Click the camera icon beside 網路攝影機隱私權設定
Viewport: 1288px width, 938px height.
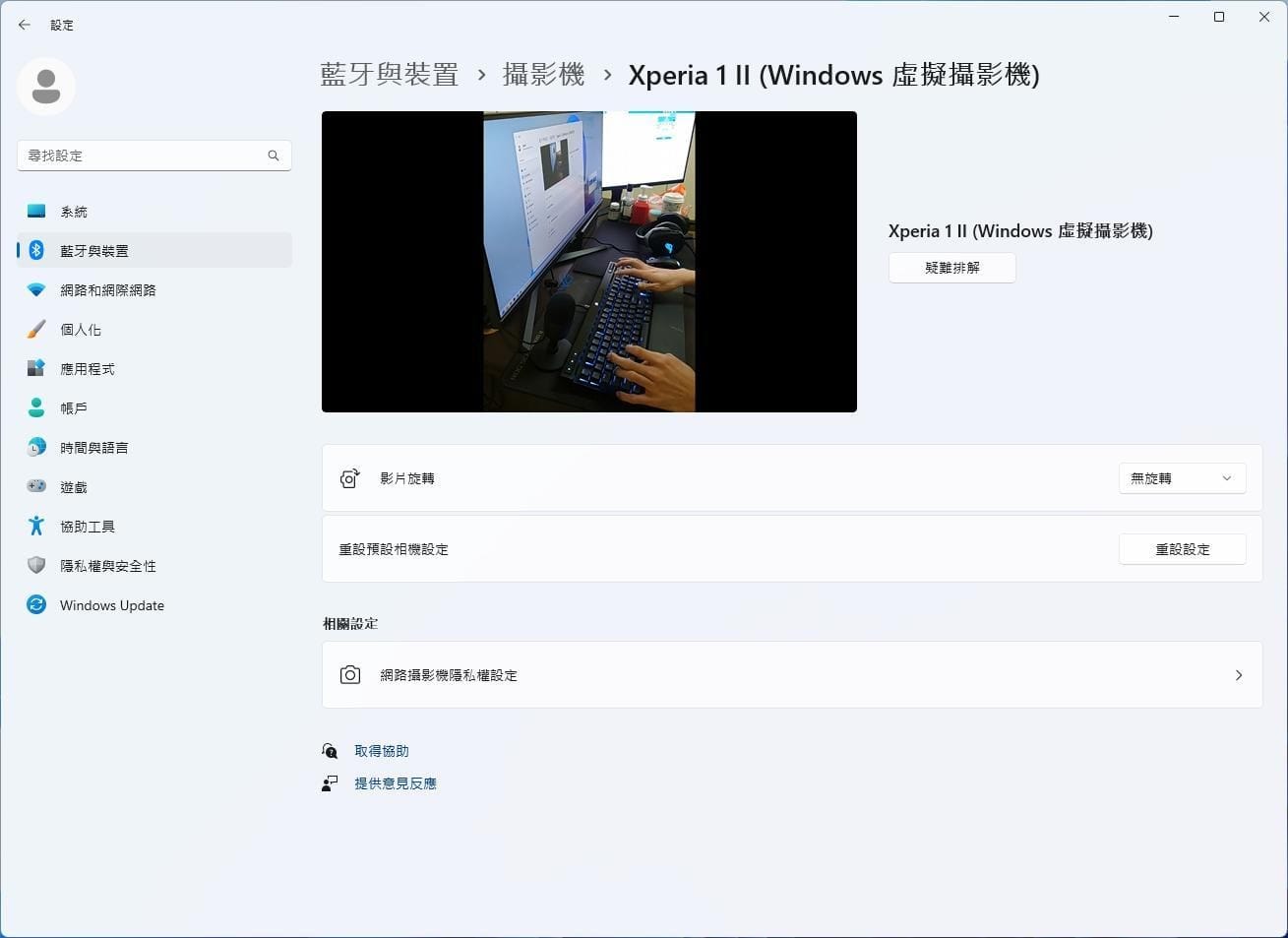click(349, 675)
